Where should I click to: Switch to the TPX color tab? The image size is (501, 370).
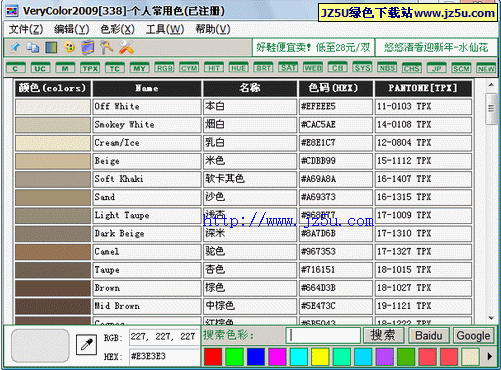click(90, 68)
